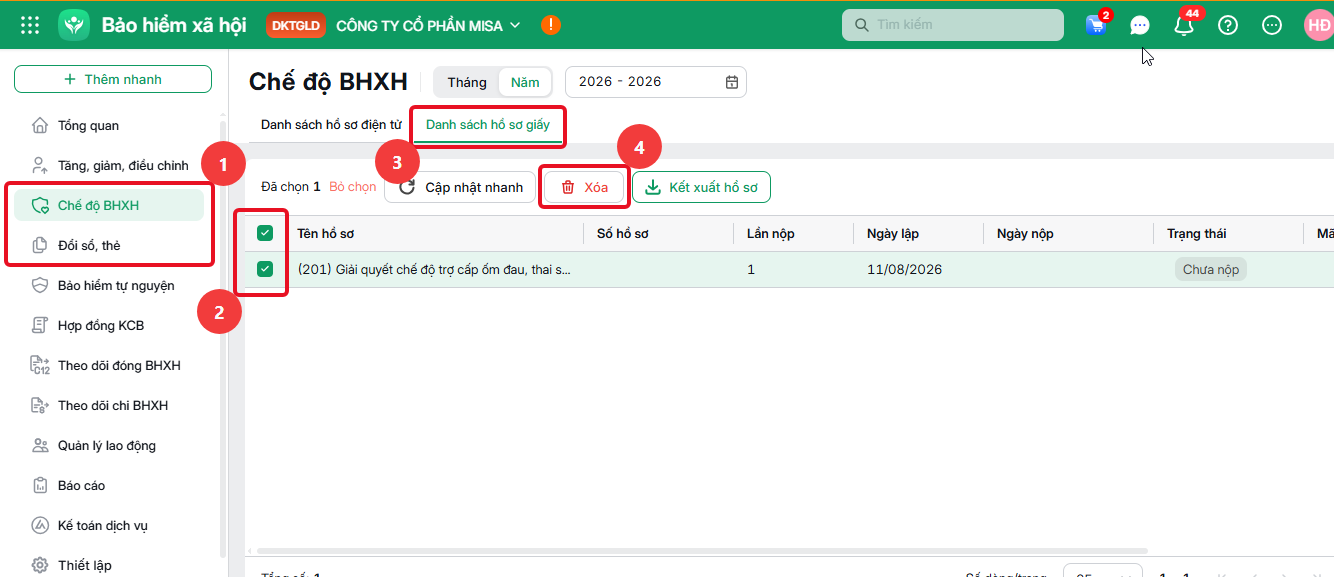Click the Ngày lập column header
1334x577 pixels.
pos(893,233)
